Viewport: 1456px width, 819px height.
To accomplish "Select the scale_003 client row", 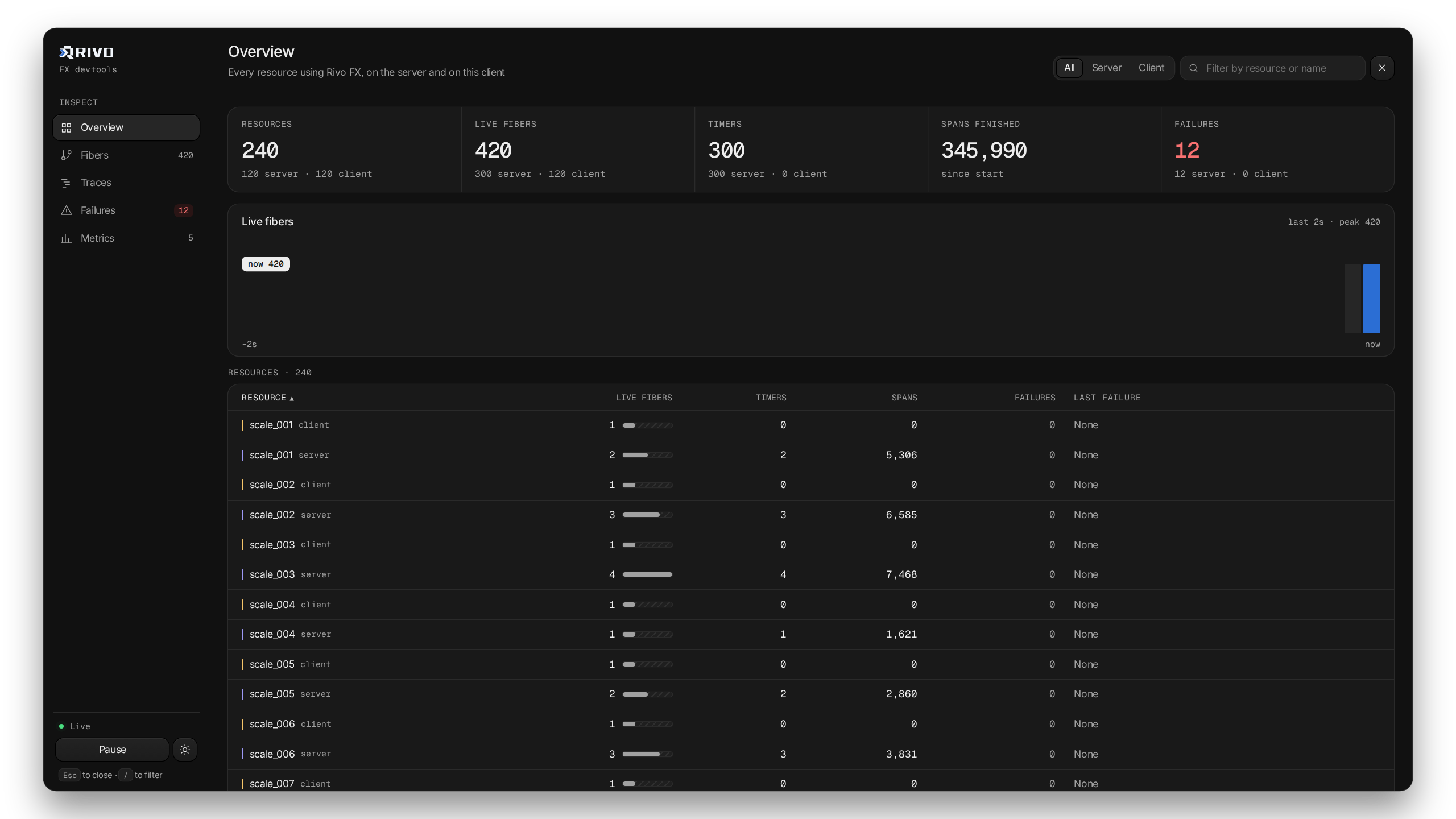I will [x=811, y=545].
